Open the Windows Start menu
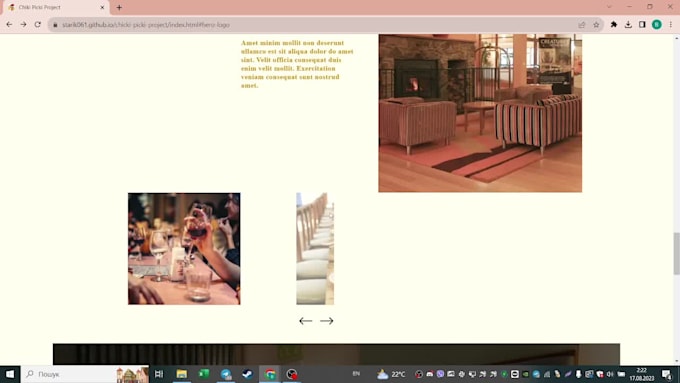Image resolution: width=680 pixels, height=383 pixels. point(10,374)
